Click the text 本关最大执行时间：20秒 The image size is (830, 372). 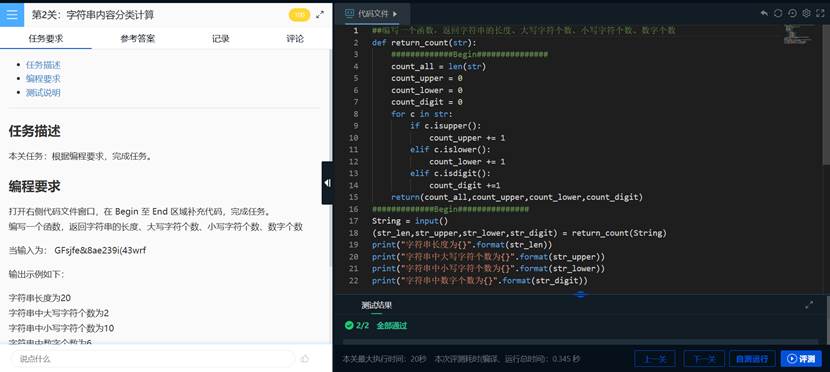pyautogui.click(x=384, y=359)
